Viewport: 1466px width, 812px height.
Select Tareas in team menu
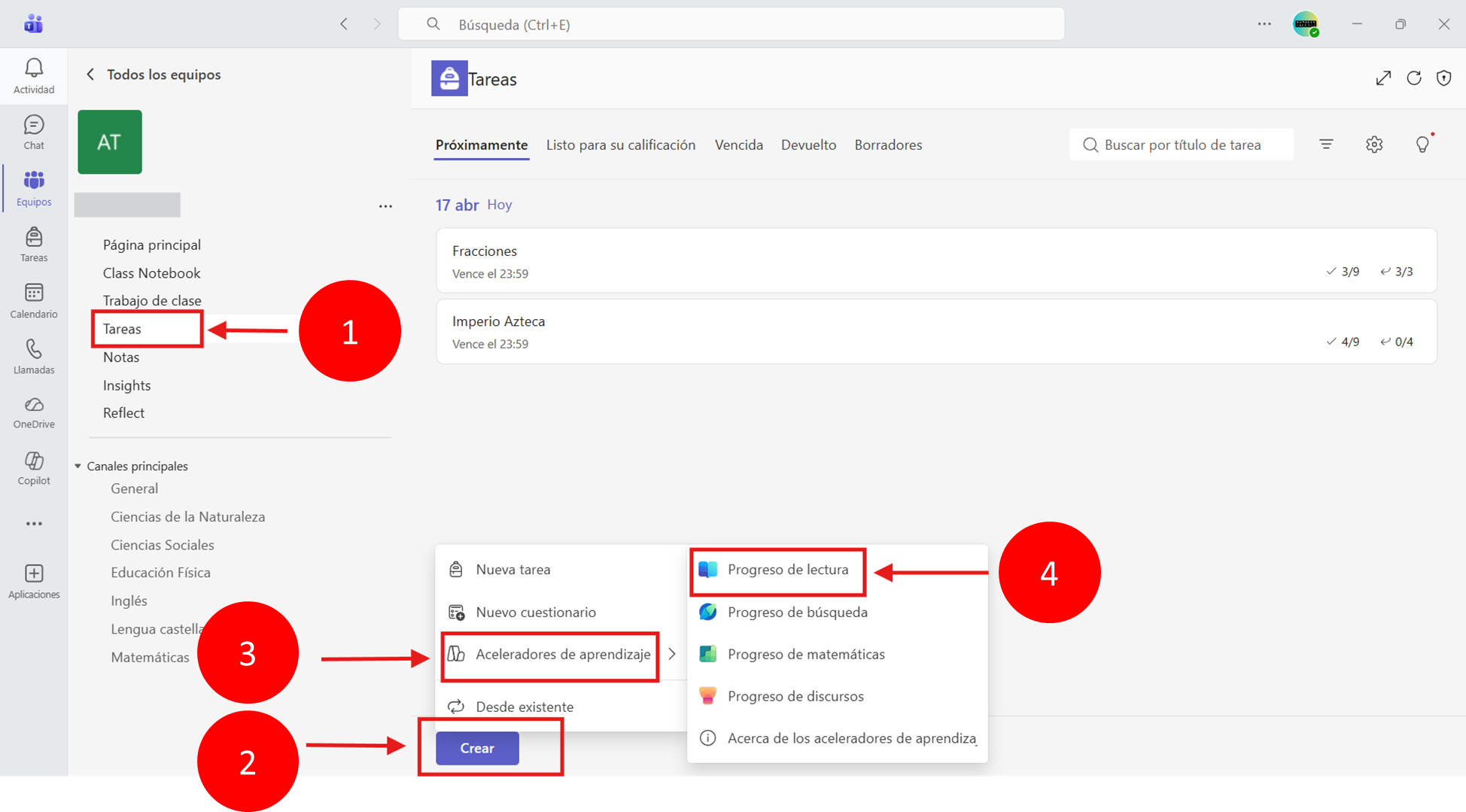coord(122,329)
